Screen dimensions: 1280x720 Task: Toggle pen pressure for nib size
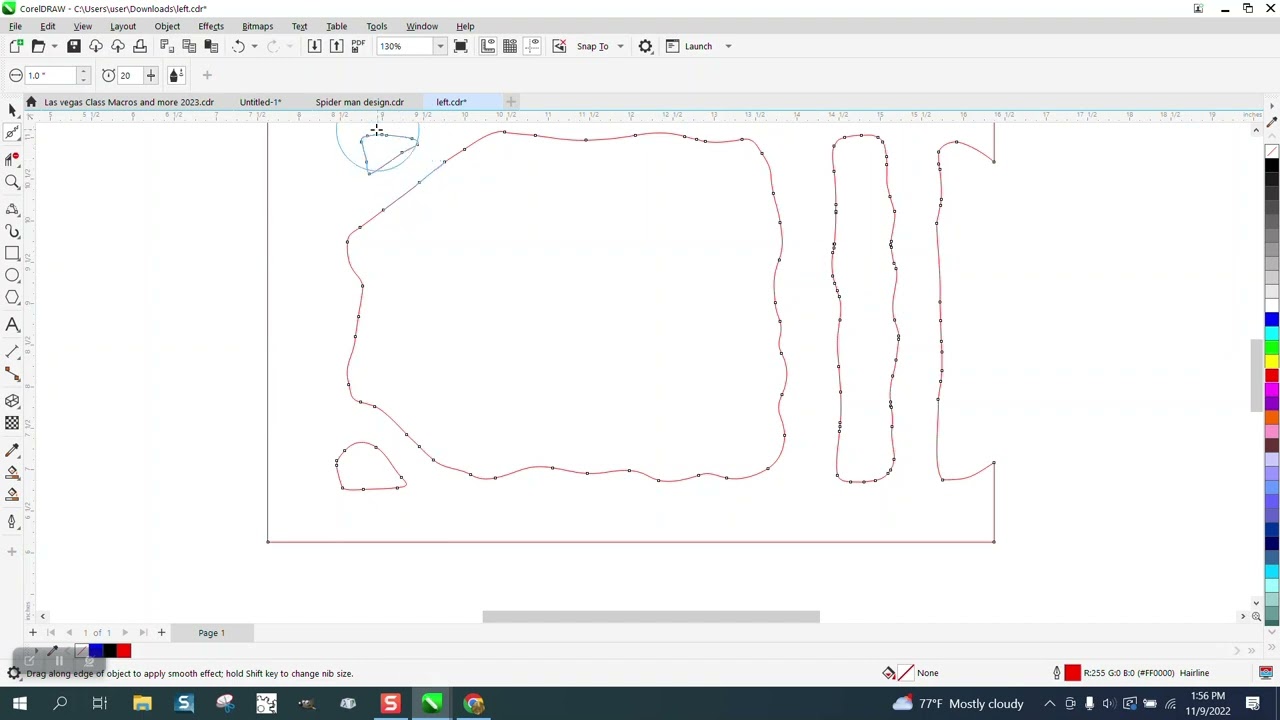[x=176, y=75]
